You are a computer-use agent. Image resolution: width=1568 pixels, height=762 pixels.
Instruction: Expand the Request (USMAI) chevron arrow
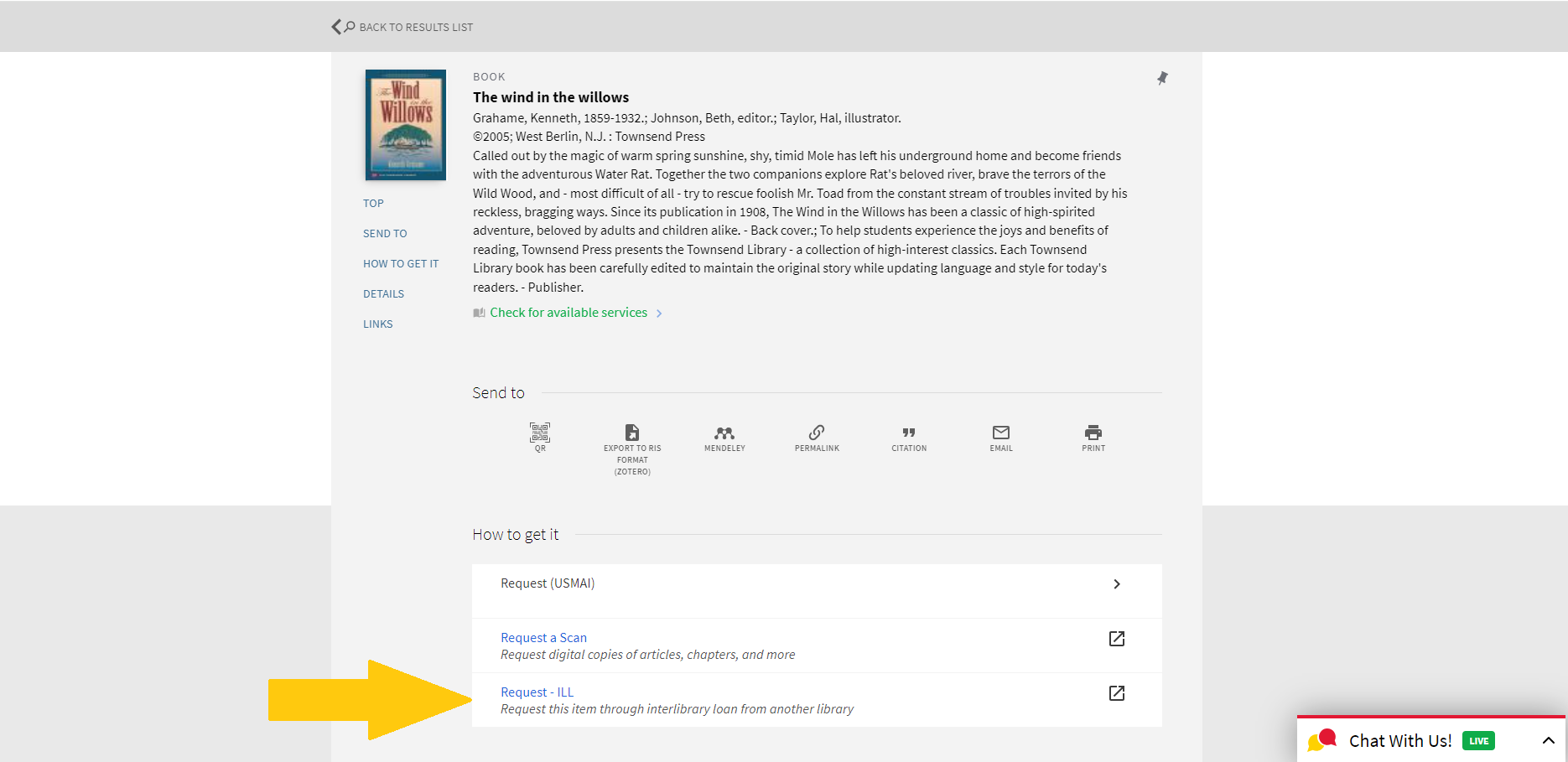coord(1117,584)
